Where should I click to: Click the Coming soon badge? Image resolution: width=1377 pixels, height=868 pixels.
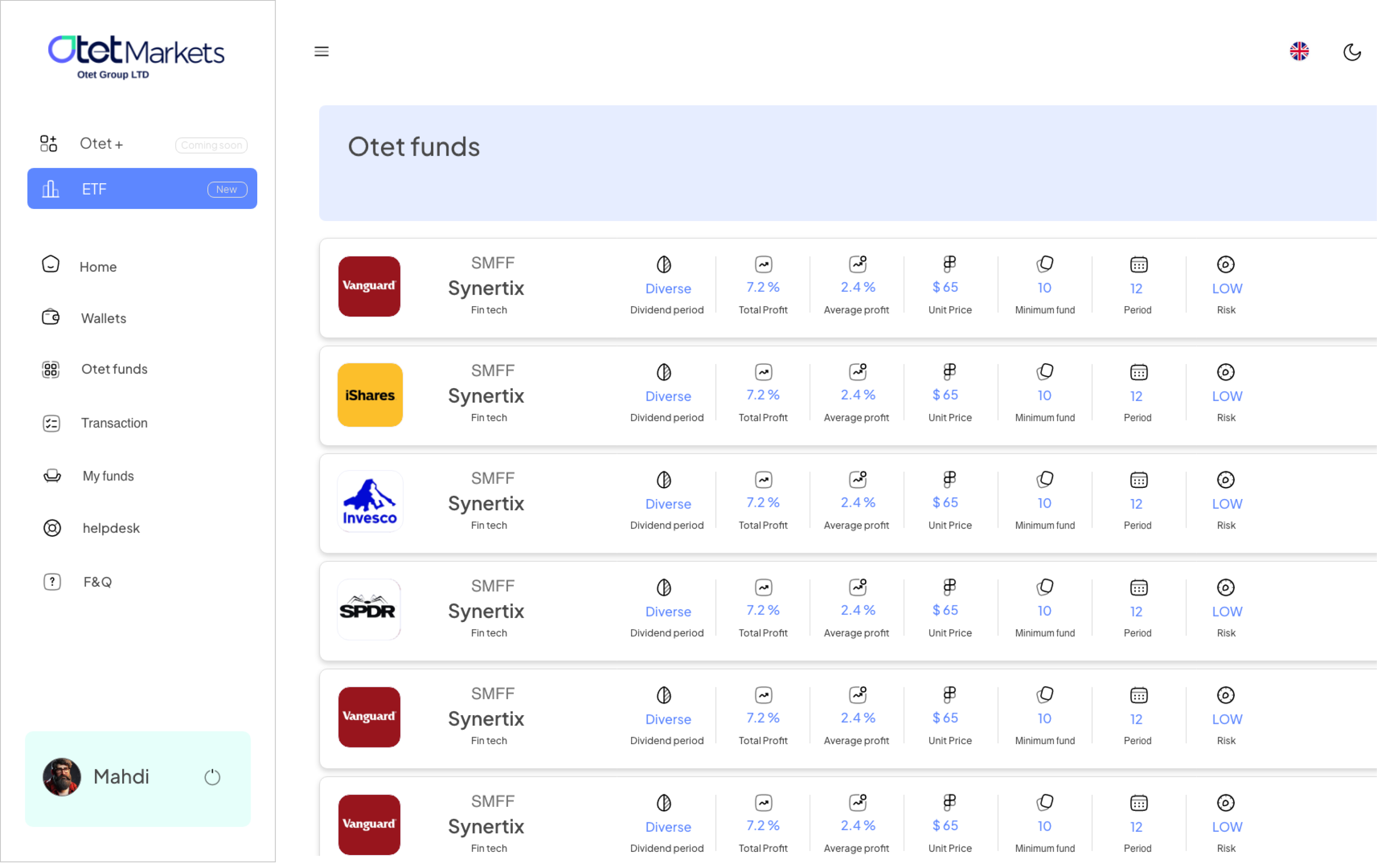pyautogui.click(x=211, y=145)
